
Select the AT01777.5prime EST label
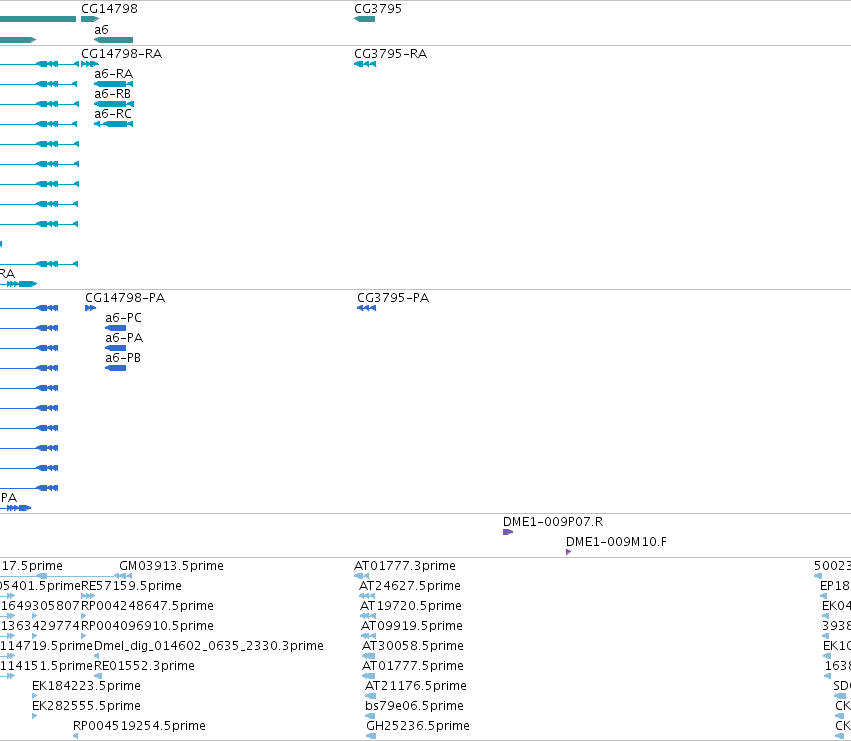pos(412,666)
